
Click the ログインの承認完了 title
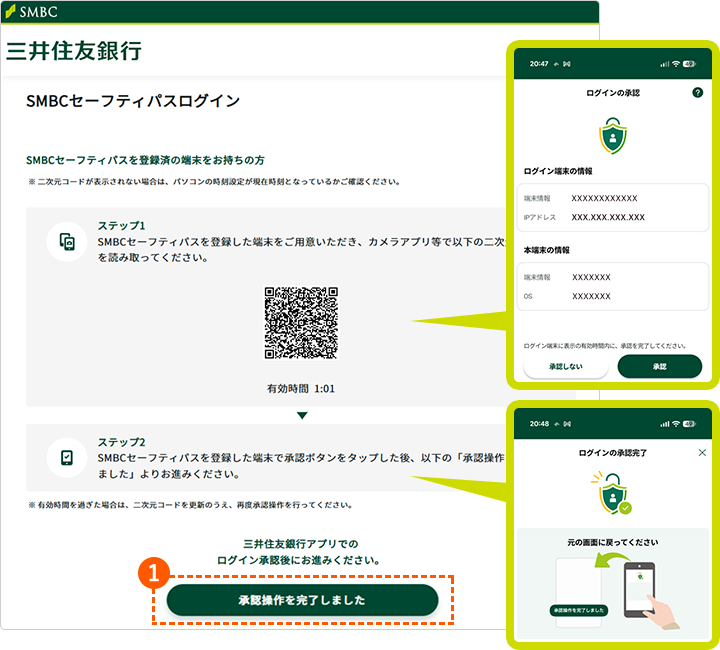(613, 453)
